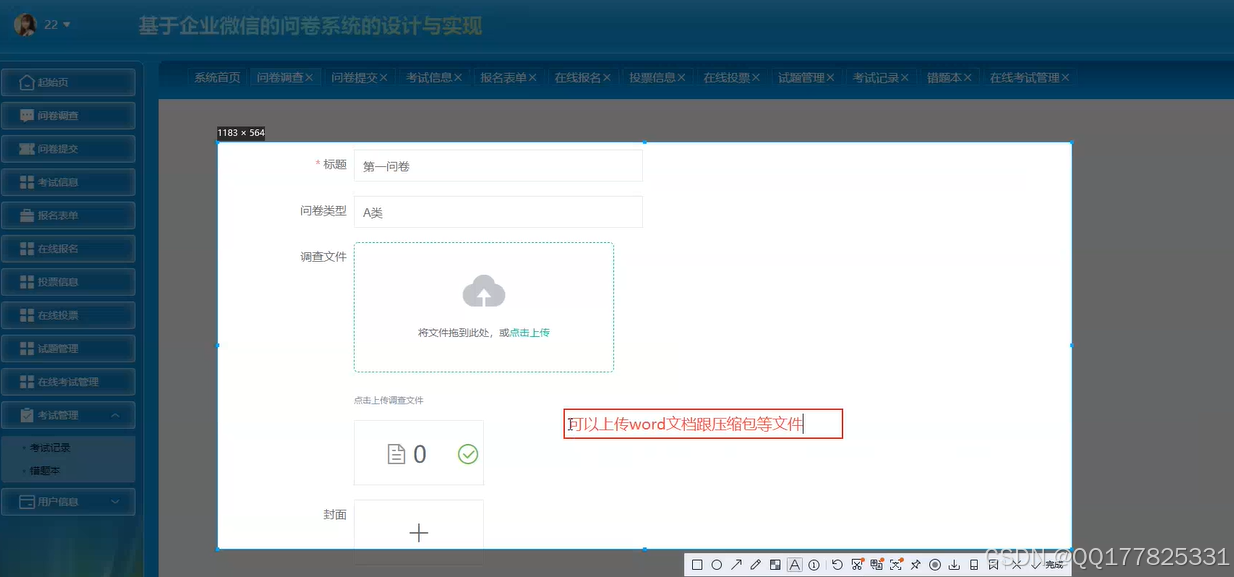Select the ellipse annotation tool

717,564
